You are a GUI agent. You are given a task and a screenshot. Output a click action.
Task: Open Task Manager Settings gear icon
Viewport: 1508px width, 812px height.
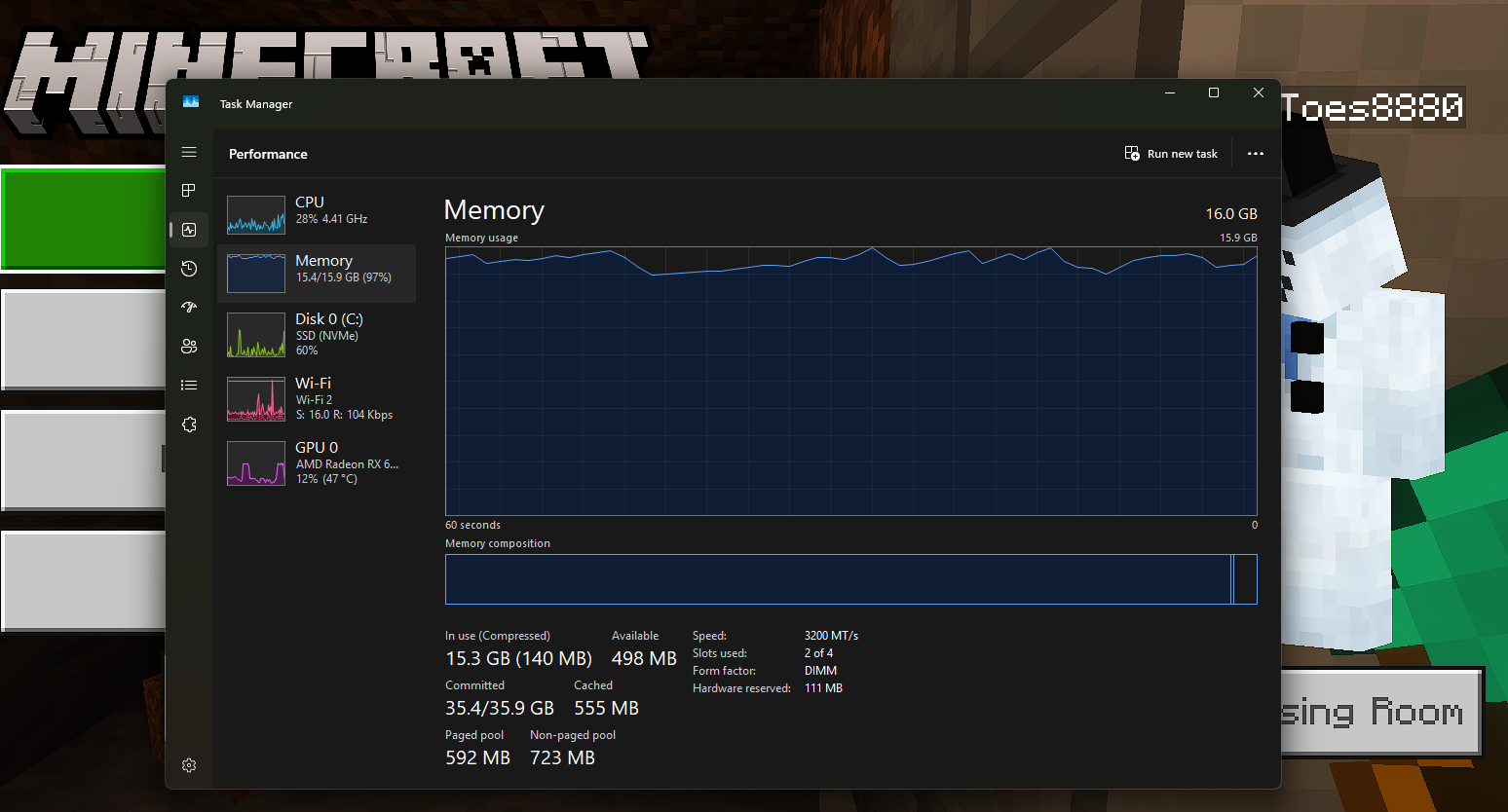(x=189, y=765)
